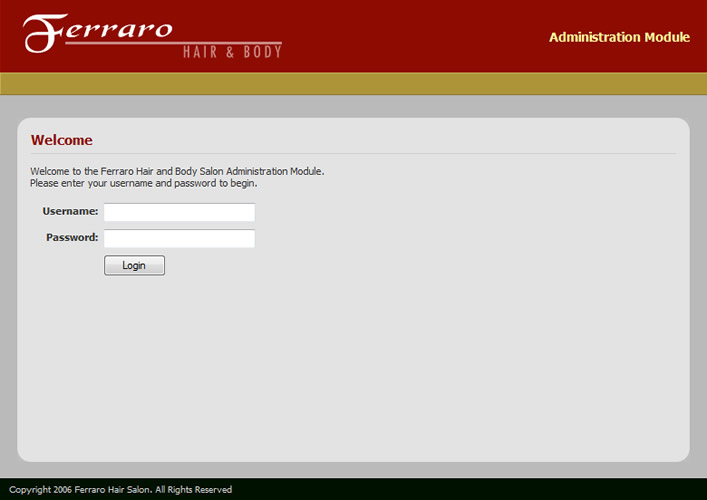Click the Ferraro logo in the header
The image size is (707, 500).
coord(150,35)
